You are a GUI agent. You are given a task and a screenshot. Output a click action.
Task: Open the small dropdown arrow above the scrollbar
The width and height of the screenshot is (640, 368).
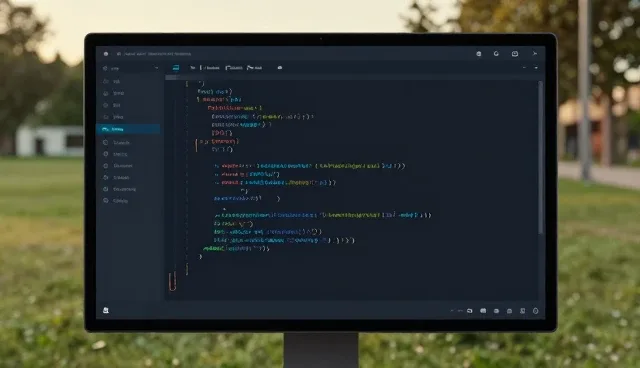point(536,68)
